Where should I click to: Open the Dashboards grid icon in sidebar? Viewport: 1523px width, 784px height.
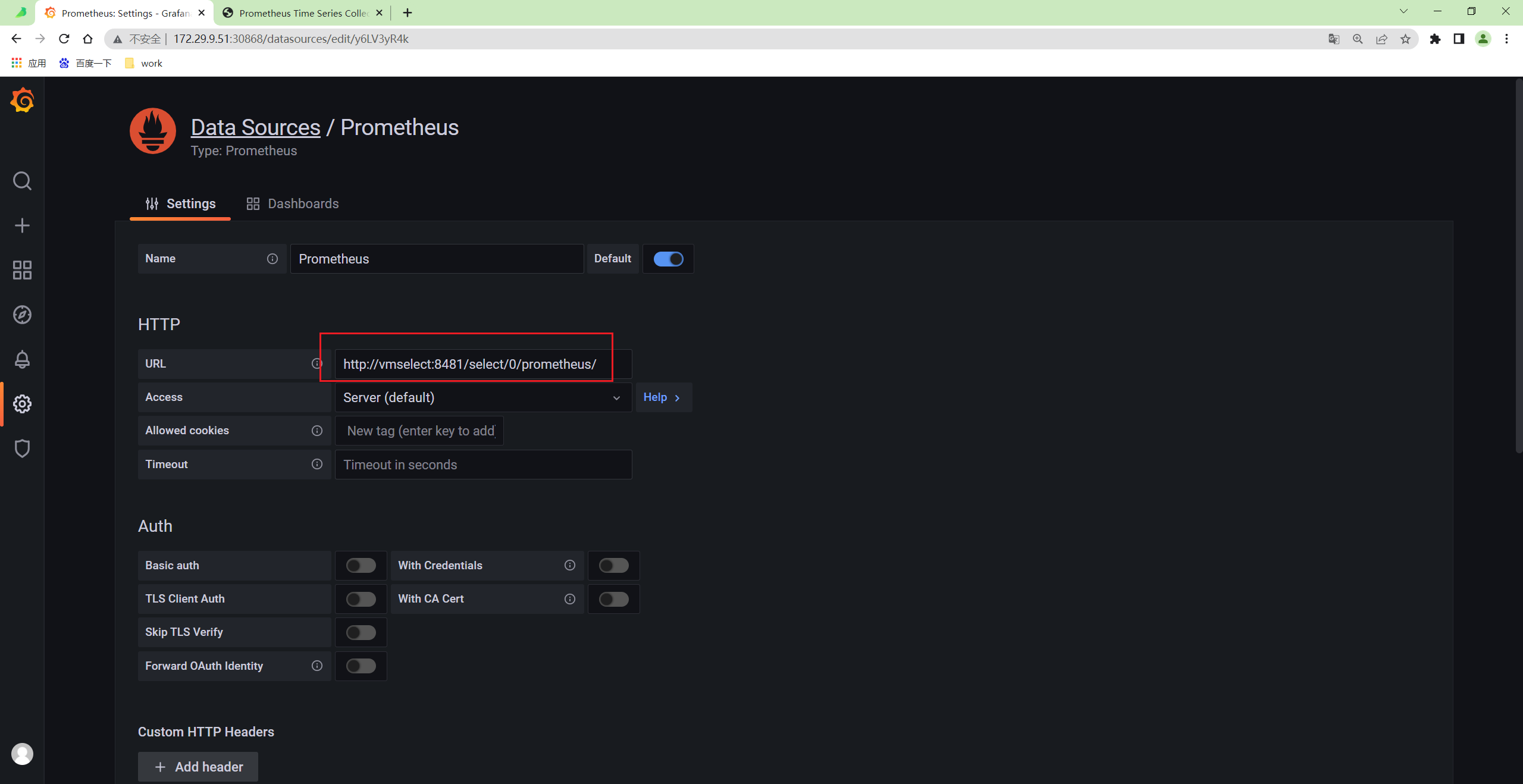click(22, 270)
